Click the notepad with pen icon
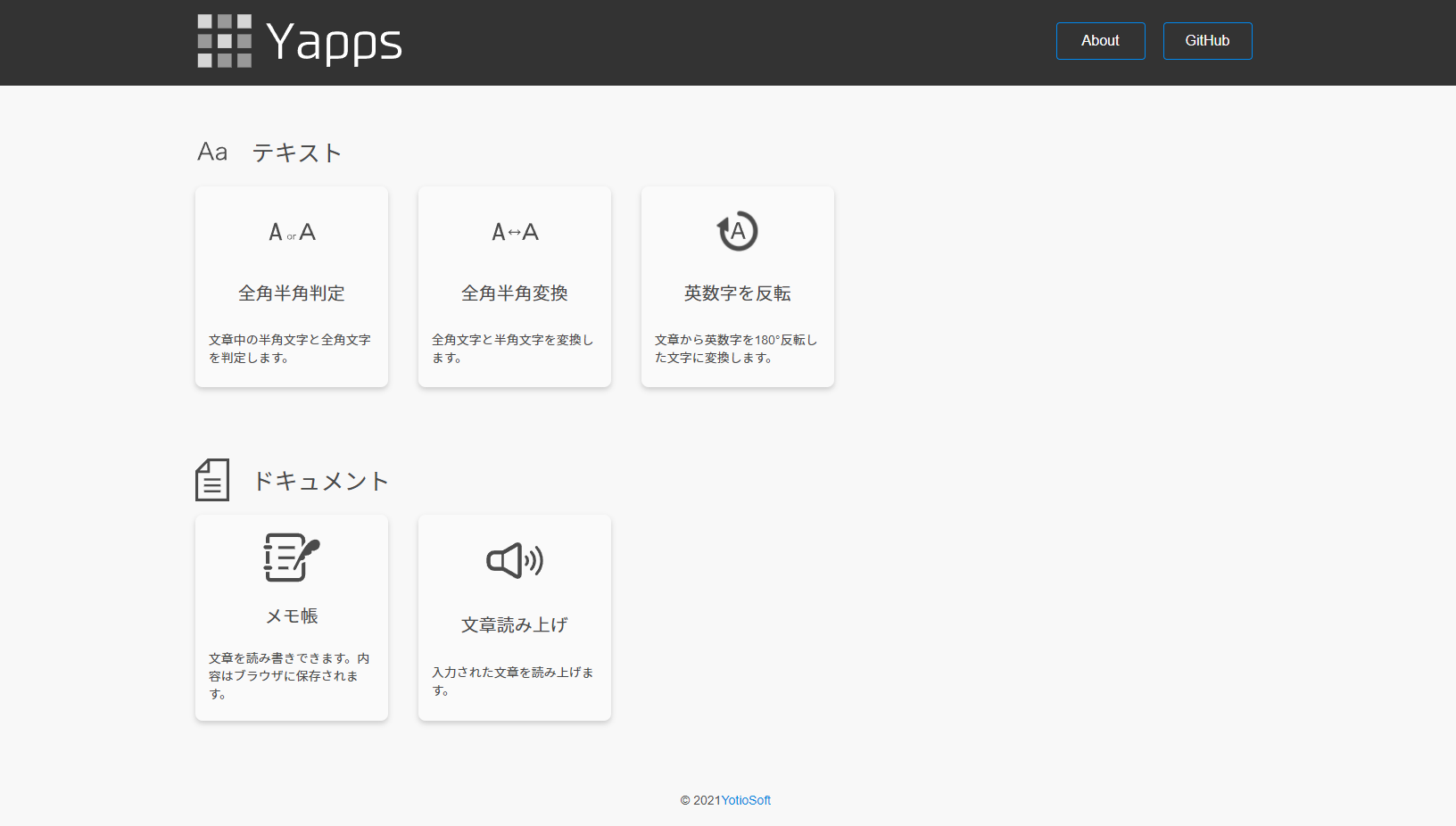1456x826 pixels. pyautogui.click(x=292, y=558)
